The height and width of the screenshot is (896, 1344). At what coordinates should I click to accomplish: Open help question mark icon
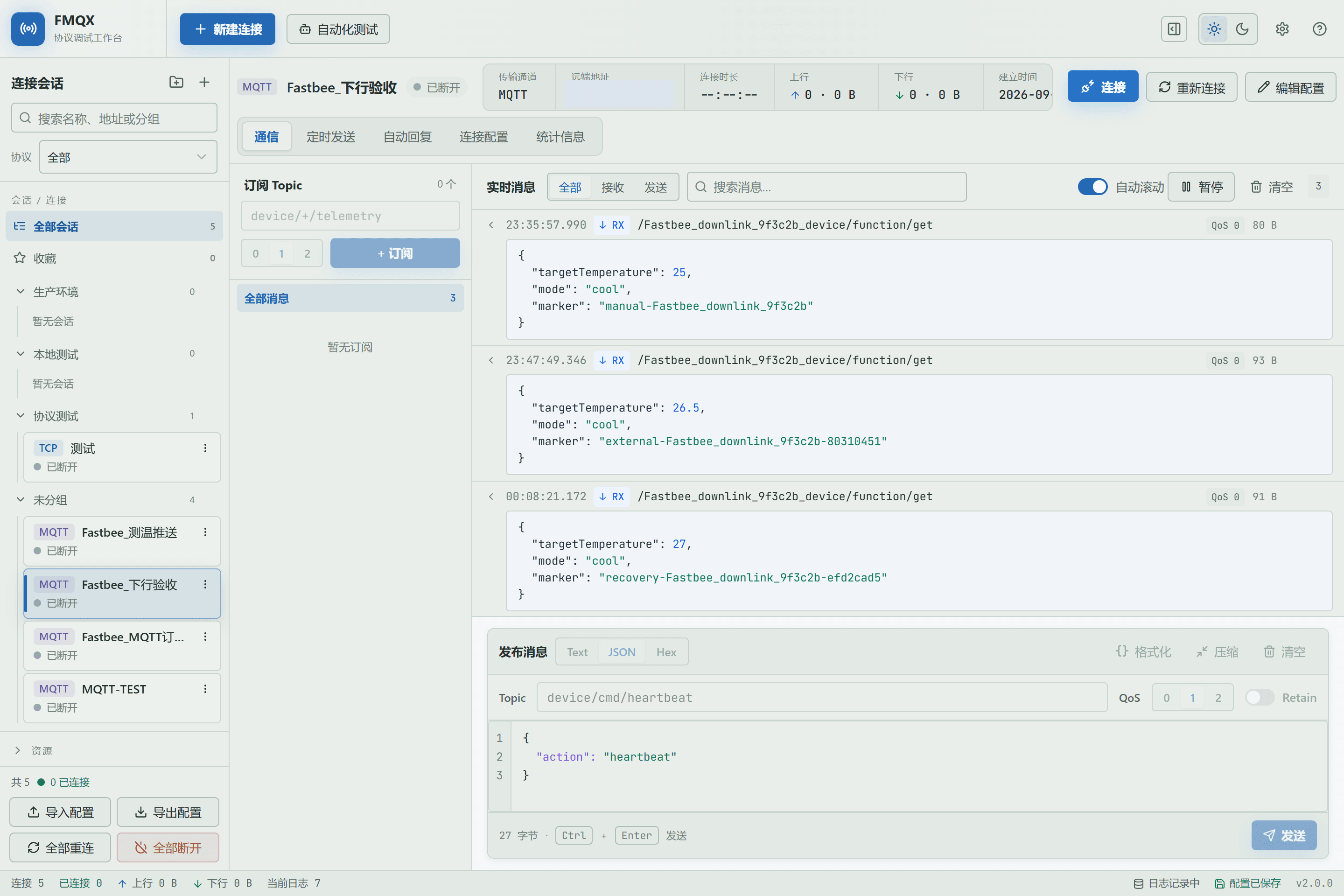point(1319,29)
